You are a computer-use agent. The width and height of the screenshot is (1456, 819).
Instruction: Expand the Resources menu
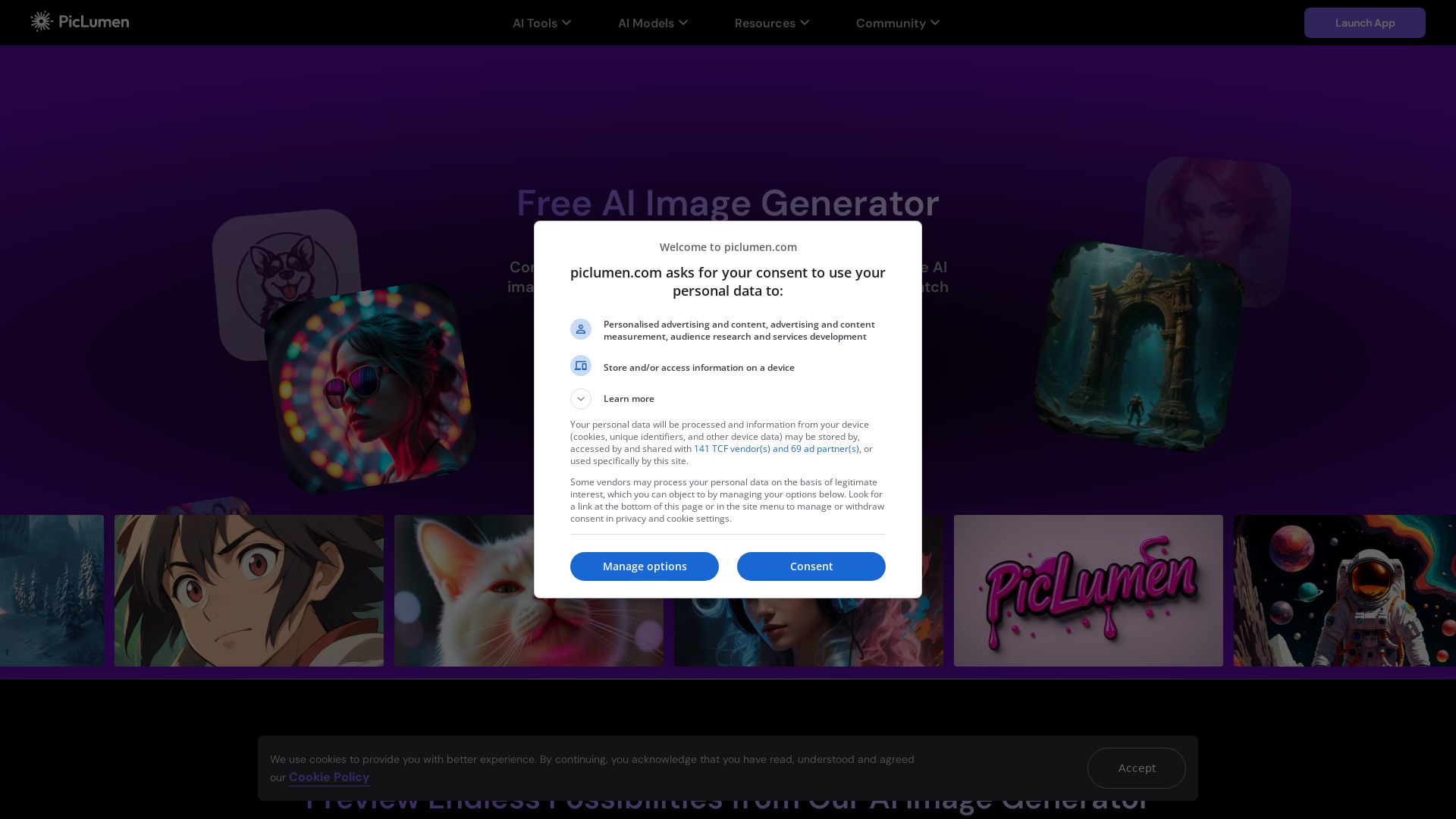tap(771, 23)
